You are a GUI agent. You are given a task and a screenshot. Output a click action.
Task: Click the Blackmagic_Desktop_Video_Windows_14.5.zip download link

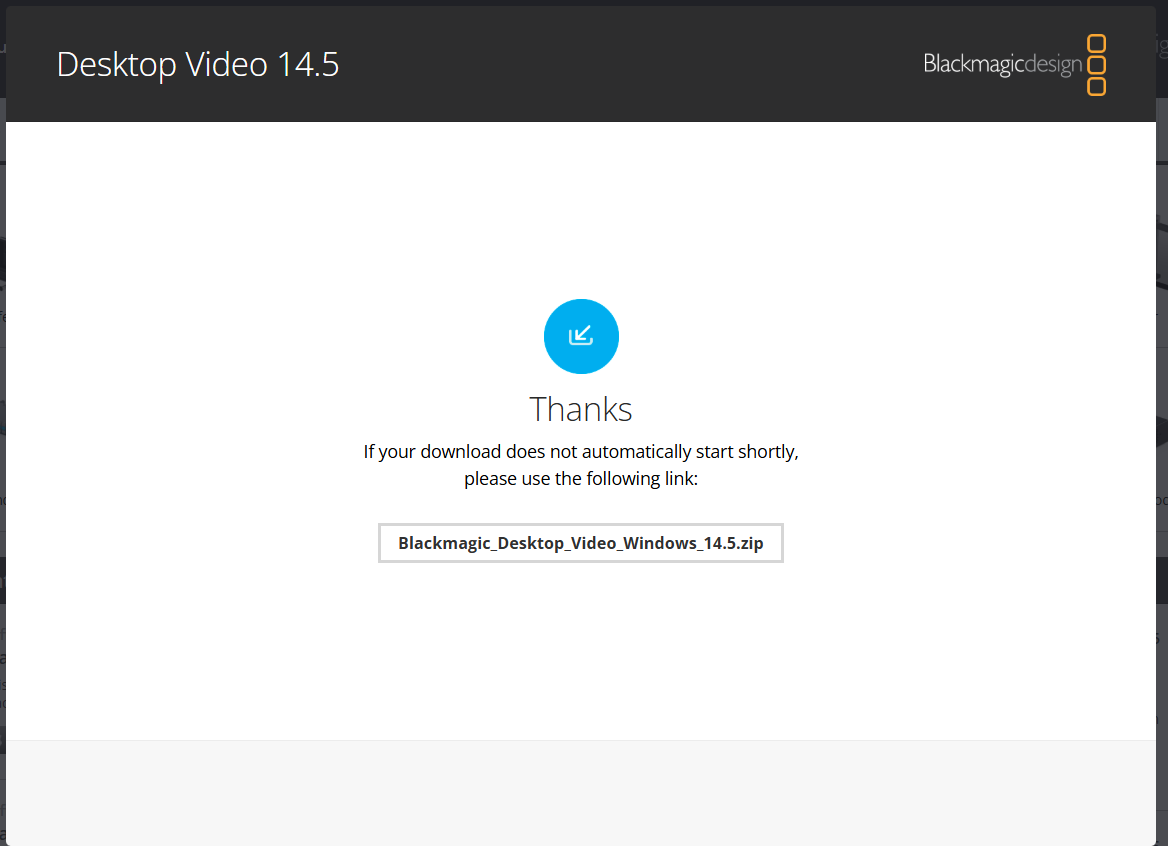pyautogui.click(x=580, y=543)
